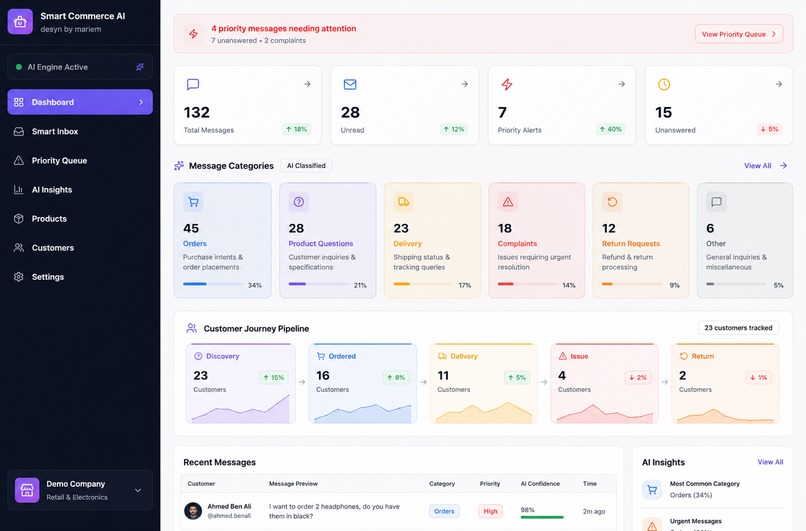The height and width of the screenshot is (531, 806).
Task: Open the Issue stage card
Action: 604,383
